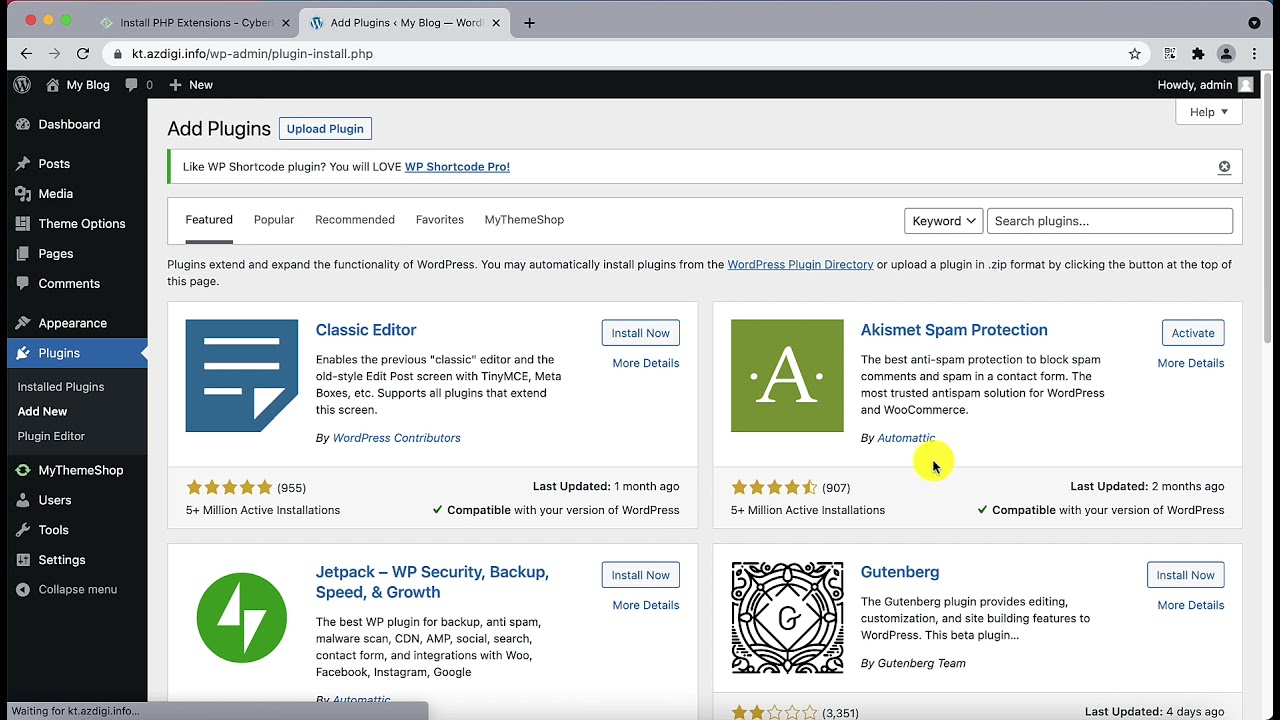
Task: Install the Gutenberg plugin
Action: (x=1186, y=575)
